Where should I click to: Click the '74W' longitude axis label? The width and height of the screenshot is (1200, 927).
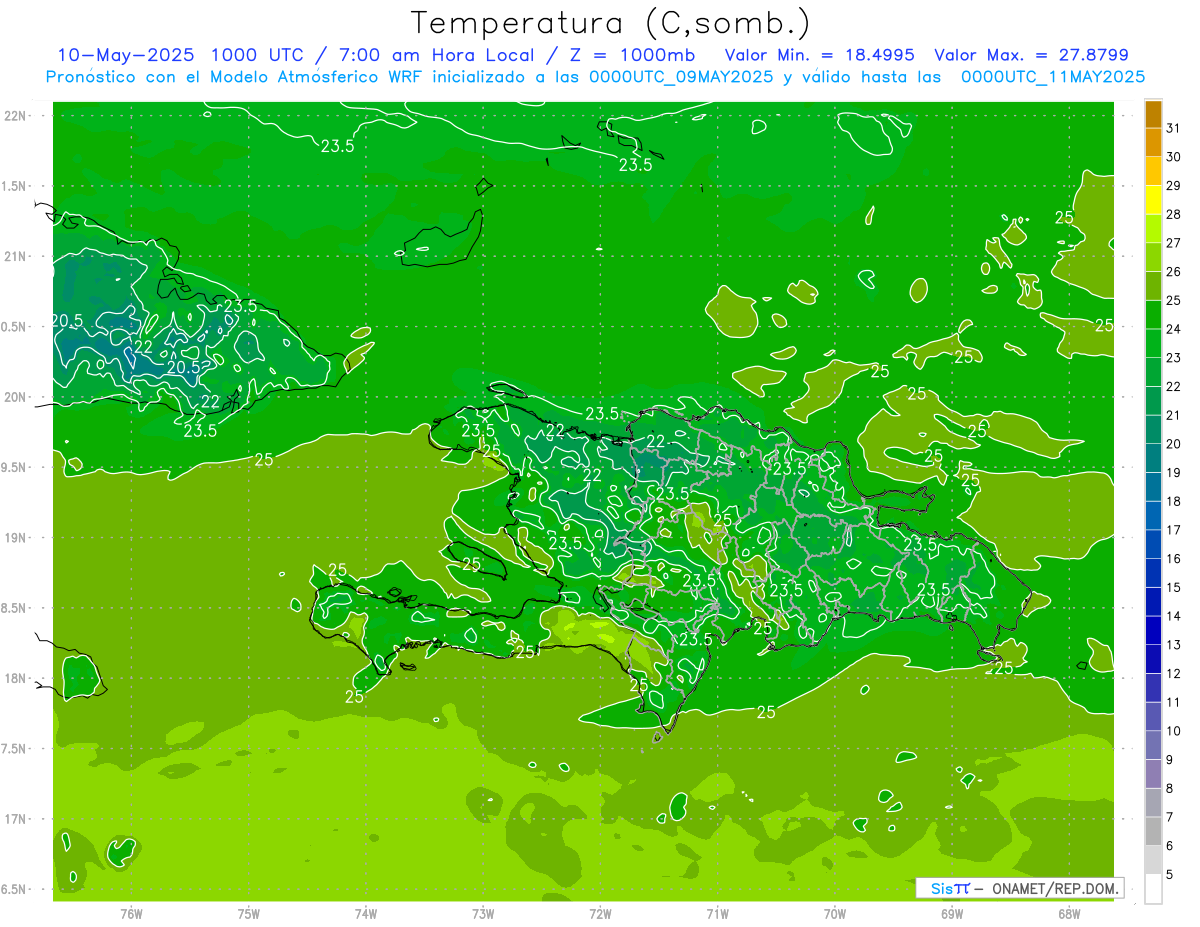click(366, 914)
